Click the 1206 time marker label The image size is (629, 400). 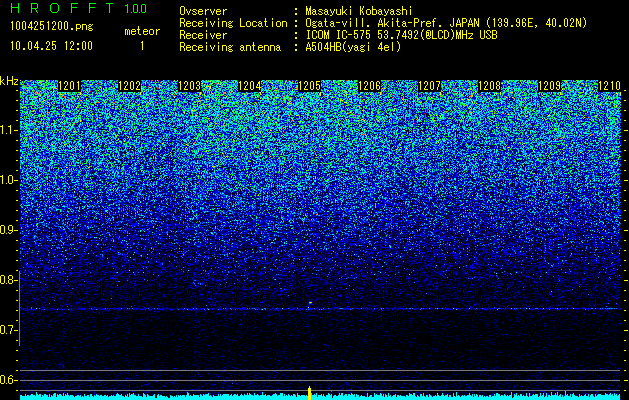tap(369, 86)
